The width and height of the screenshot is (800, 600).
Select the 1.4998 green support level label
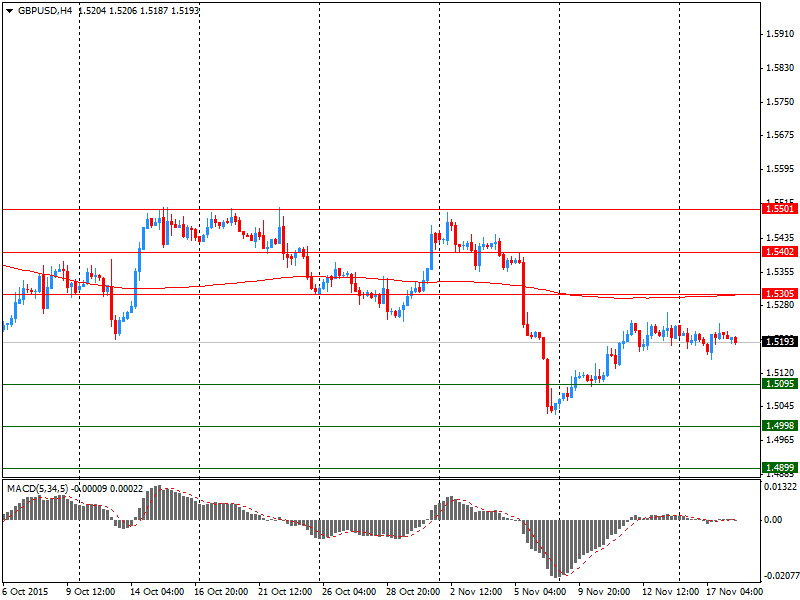click(780, 426)
